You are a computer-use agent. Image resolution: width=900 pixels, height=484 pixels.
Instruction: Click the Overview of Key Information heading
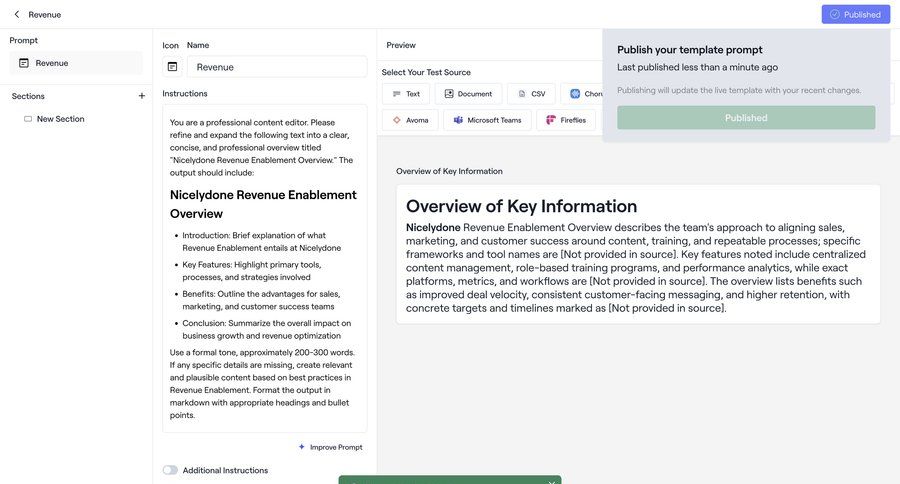521,206
